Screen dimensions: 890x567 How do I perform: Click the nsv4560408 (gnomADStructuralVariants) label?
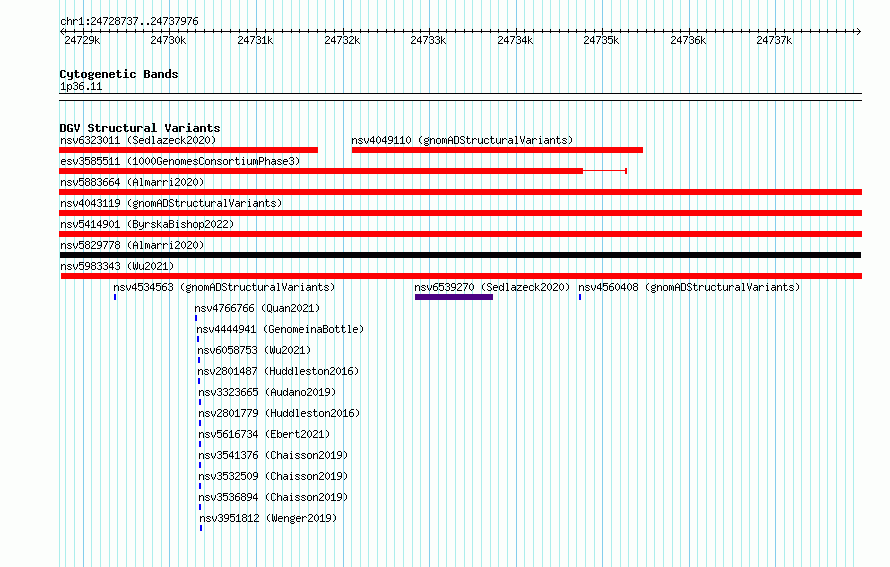(689, 287)
